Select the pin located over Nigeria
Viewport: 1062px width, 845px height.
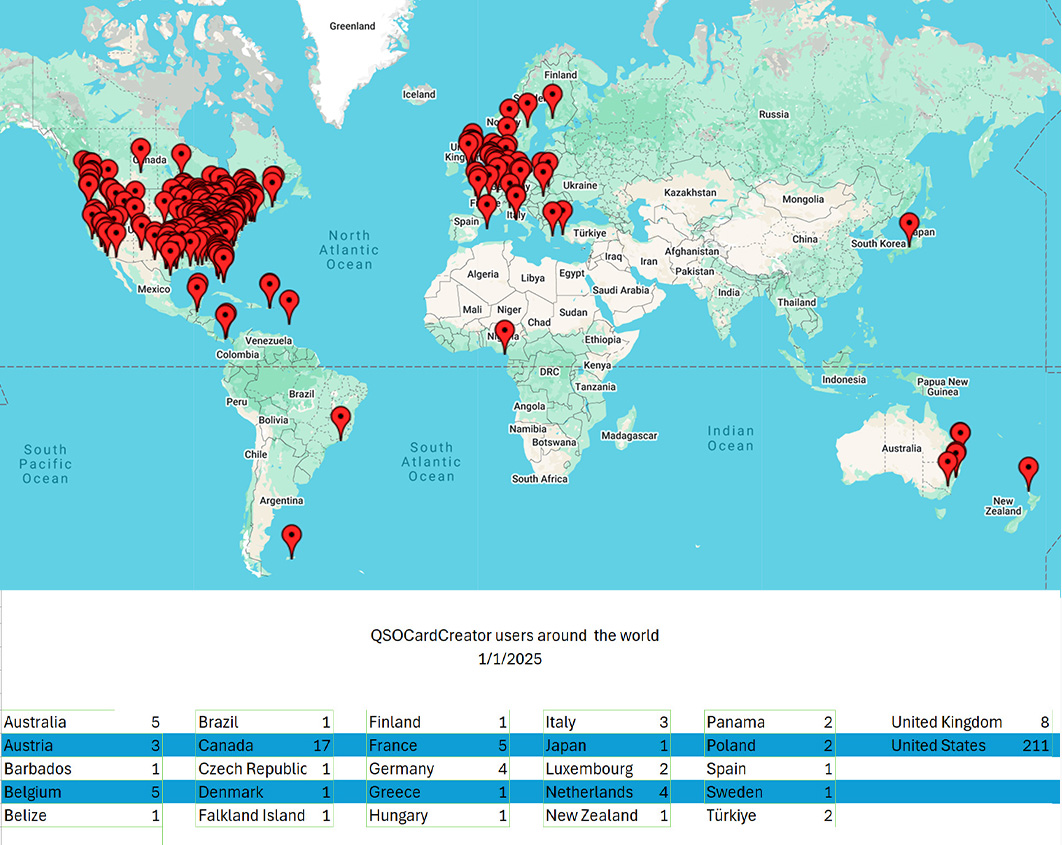(x=505, y=334)
